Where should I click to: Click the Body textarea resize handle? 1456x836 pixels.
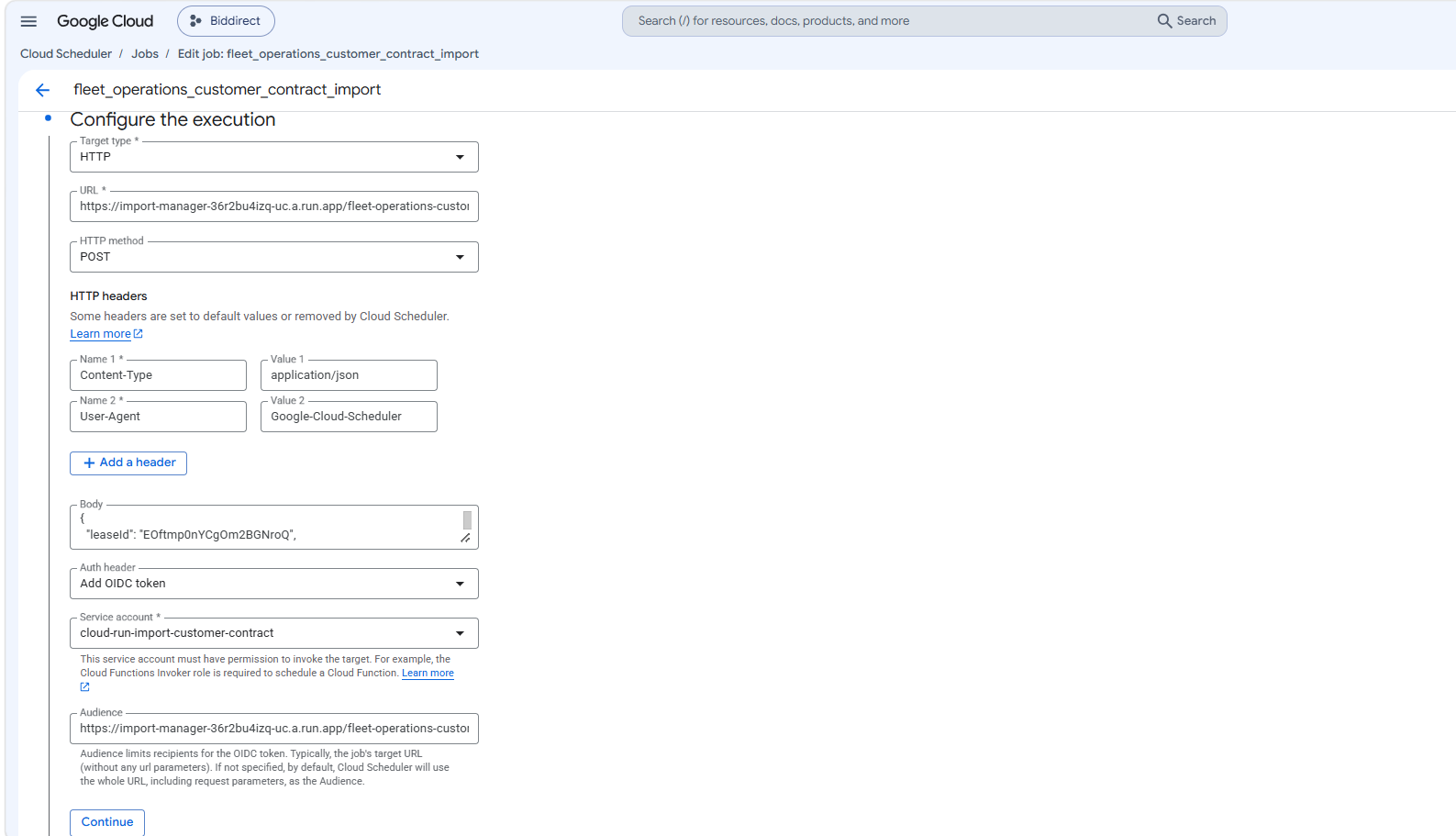[465, 539]
